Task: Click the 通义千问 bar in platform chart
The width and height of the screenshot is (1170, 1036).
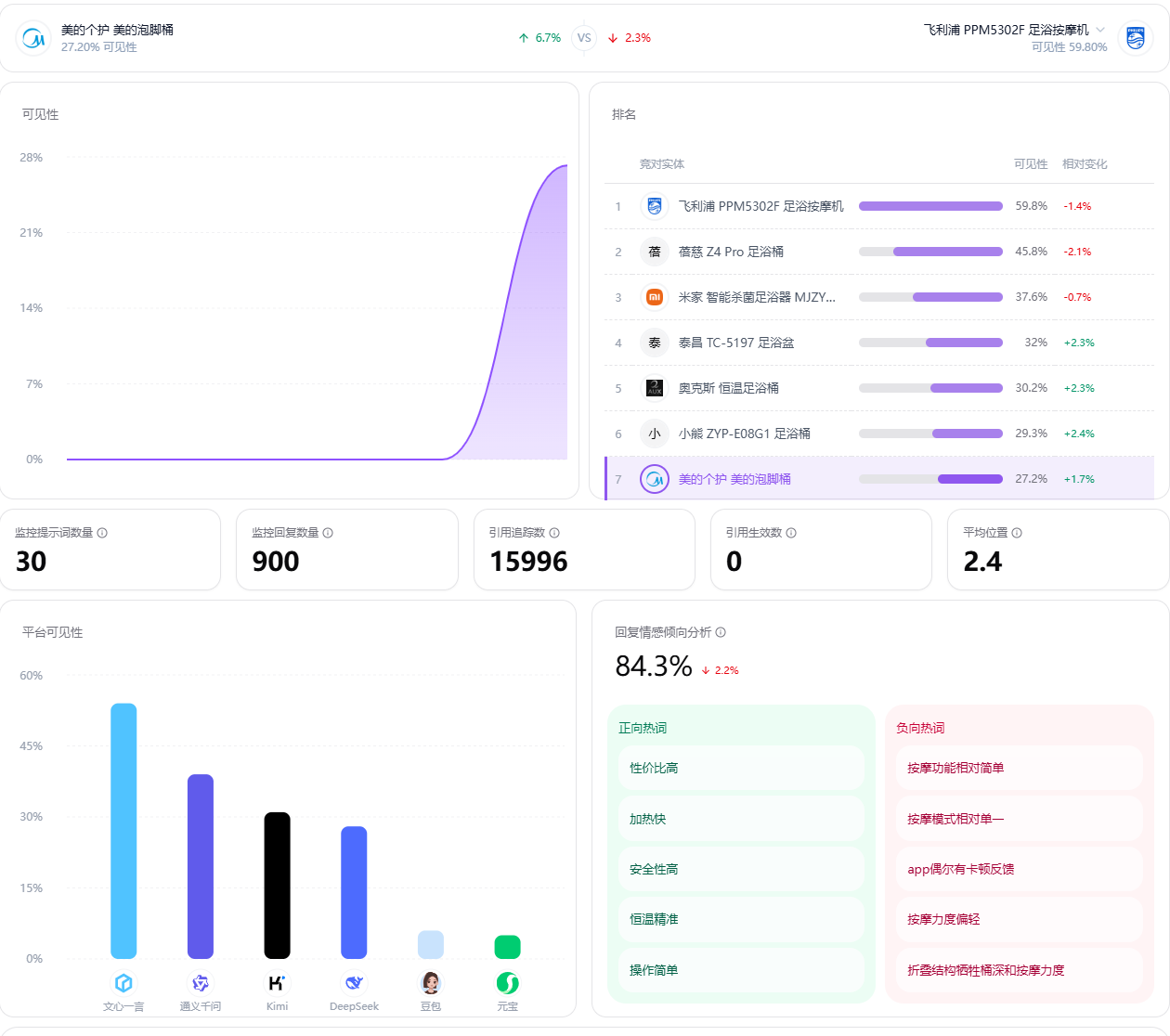Action: click(x=201, y=866)
